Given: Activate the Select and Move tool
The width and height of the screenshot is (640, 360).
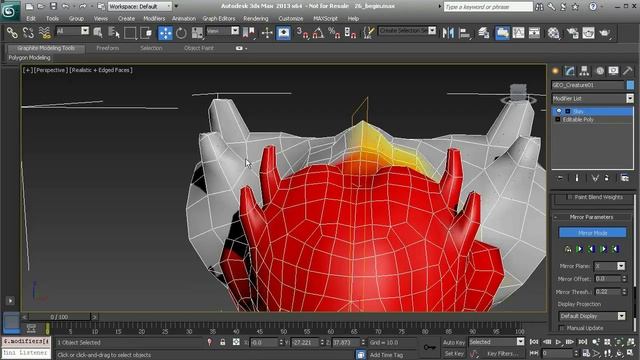Looking at the screenshot, I should click(x=165, y=33).
